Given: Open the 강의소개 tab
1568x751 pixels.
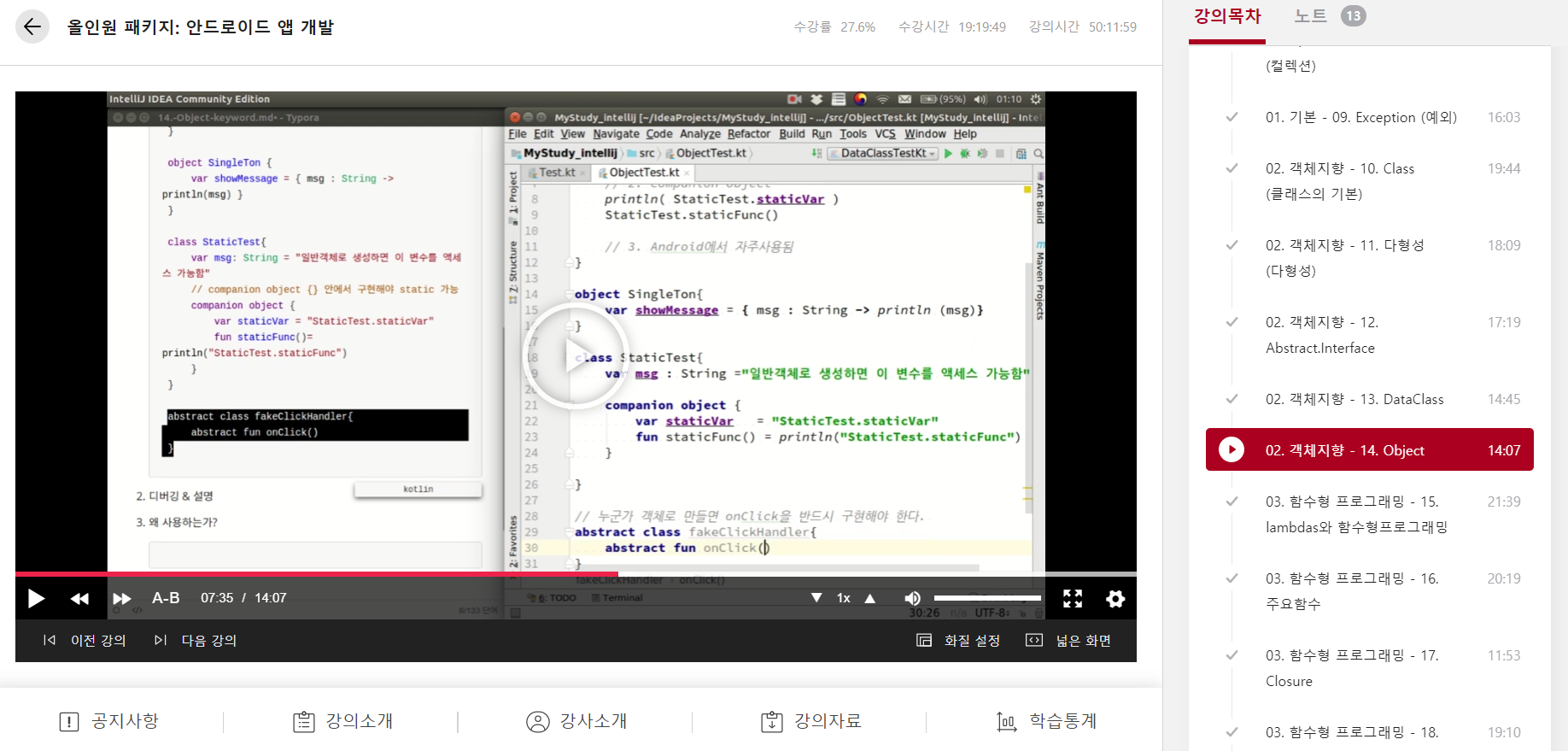Looking at the screenshot, I should pyautogui.click(x=343, y=721).
